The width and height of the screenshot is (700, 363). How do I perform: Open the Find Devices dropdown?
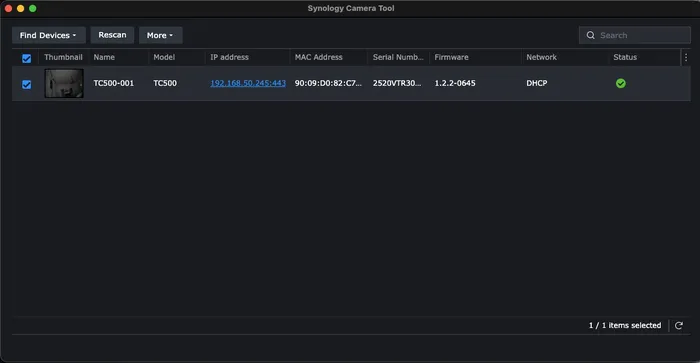49,35
